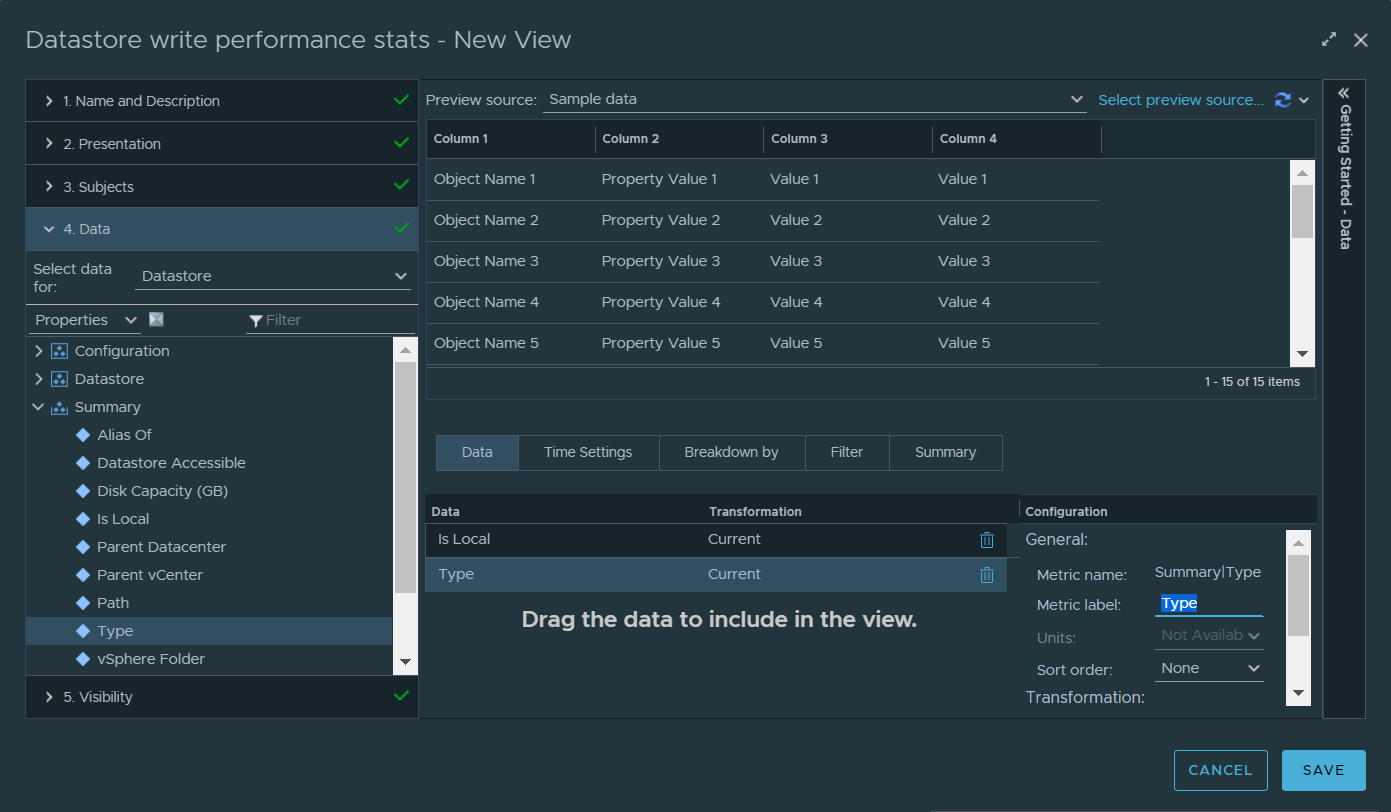Remove the Type data row with trash icon
The width and height of the screenshot is (1391, 812).
987,575
